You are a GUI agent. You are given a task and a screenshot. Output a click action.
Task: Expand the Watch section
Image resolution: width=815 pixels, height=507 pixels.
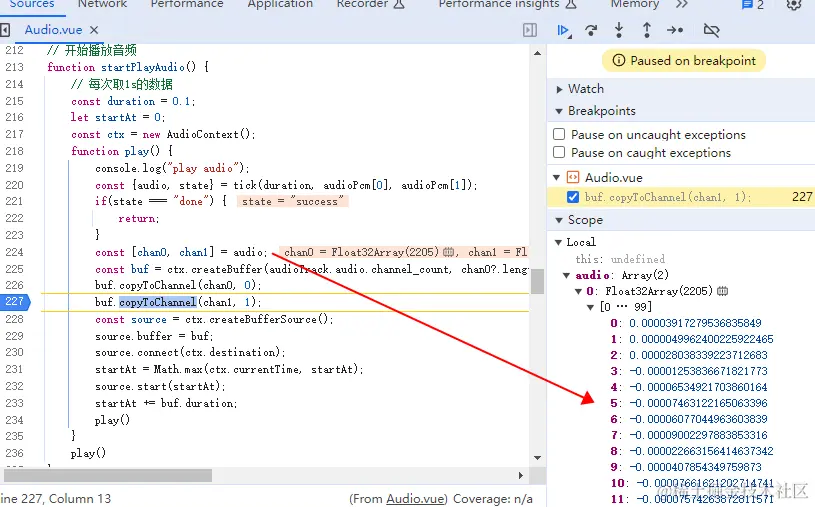pyautogui.click(x=559, y=89)
